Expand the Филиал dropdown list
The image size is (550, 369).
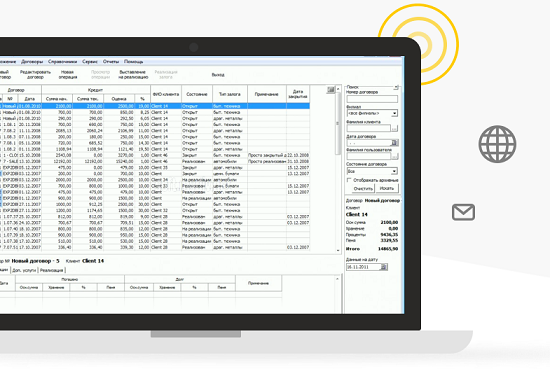pyautogui.click(x=395, y=113)
